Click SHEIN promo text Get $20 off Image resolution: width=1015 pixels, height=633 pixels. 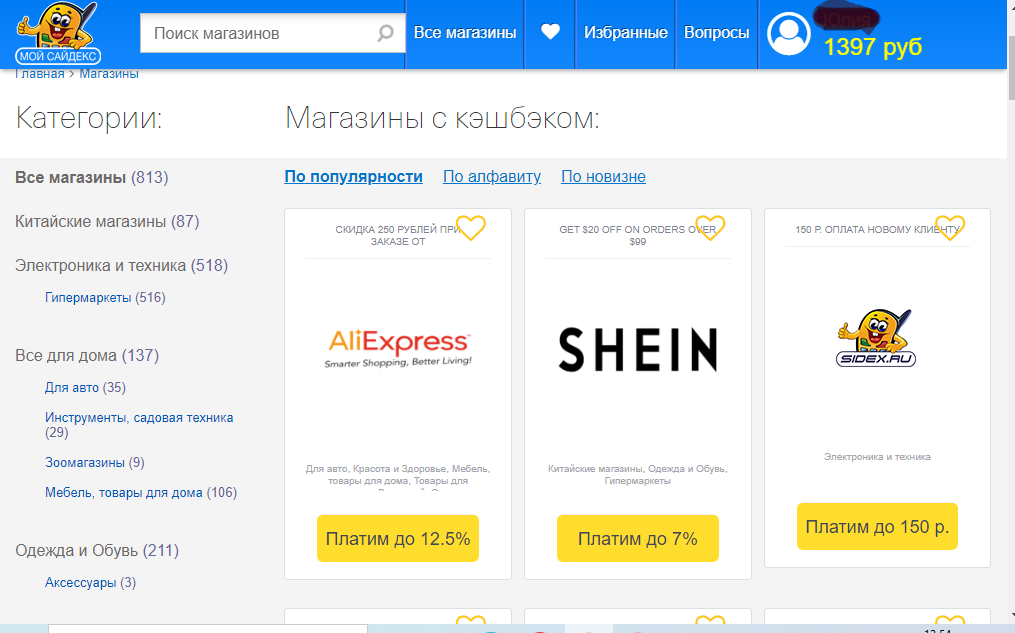(x=638, y=236)
